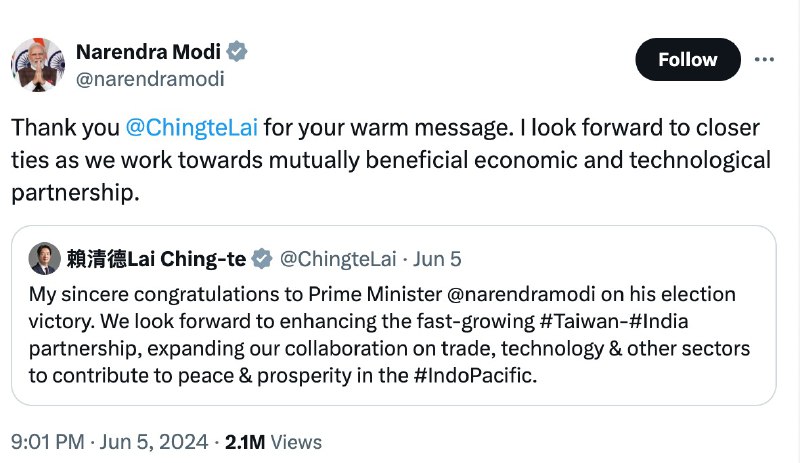Open the Jun 5 date in the quoted tweet
The width and height of the screenshot is (800, 463).
437,259
